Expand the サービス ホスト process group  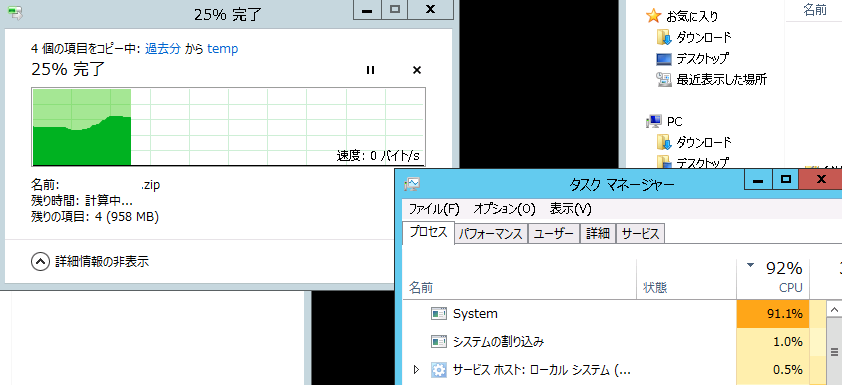pyautogui.click(x=415, y=370)
